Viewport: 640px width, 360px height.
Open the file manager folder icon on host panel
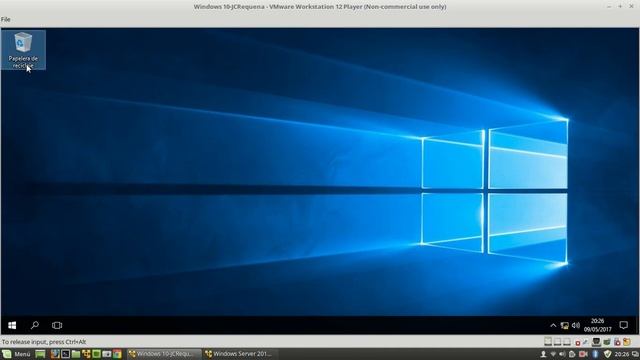[76, 354]
